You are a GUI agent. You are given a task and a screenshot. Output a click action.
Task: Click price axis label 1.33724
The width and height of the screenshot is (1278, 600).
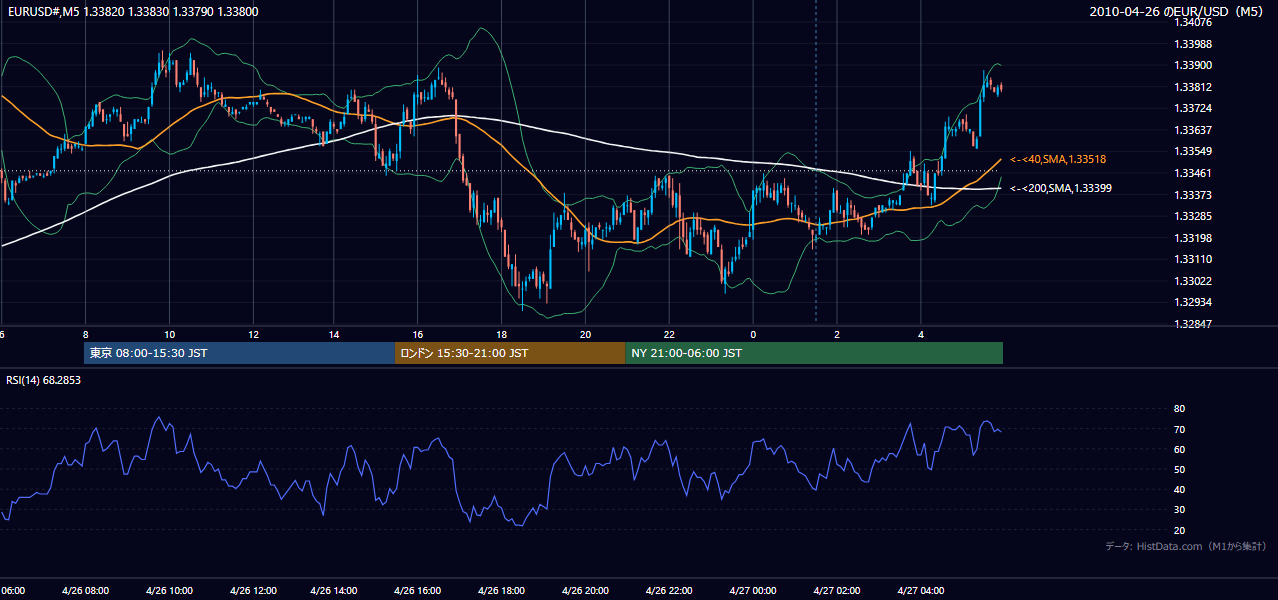click(1194, 108)
